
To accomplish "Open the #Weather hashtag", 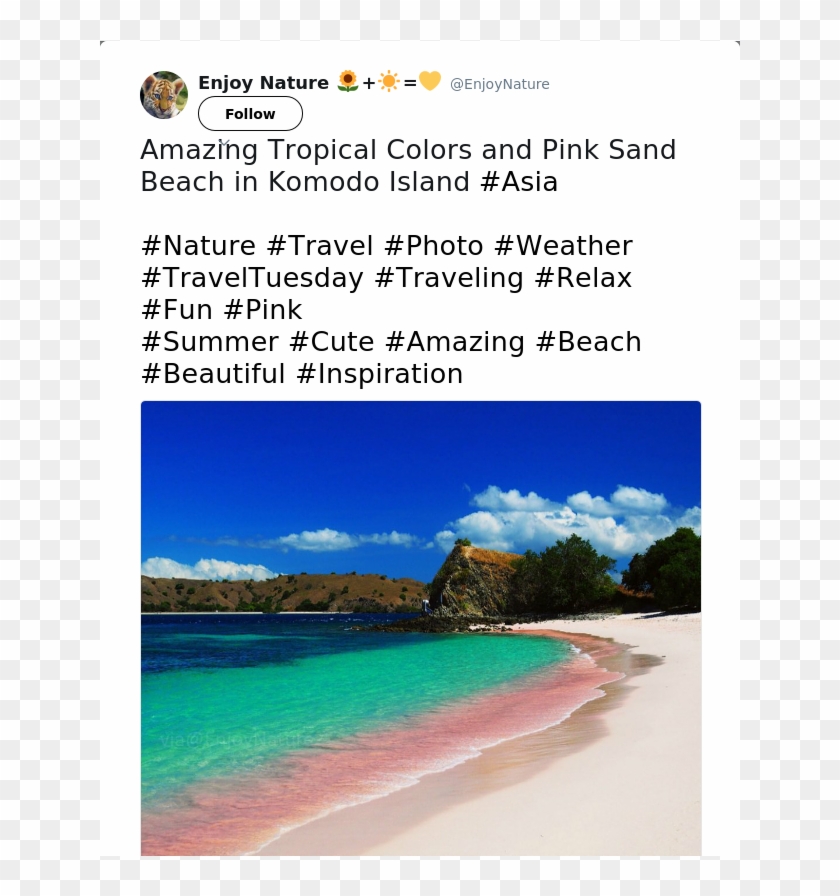I will 565,246.
